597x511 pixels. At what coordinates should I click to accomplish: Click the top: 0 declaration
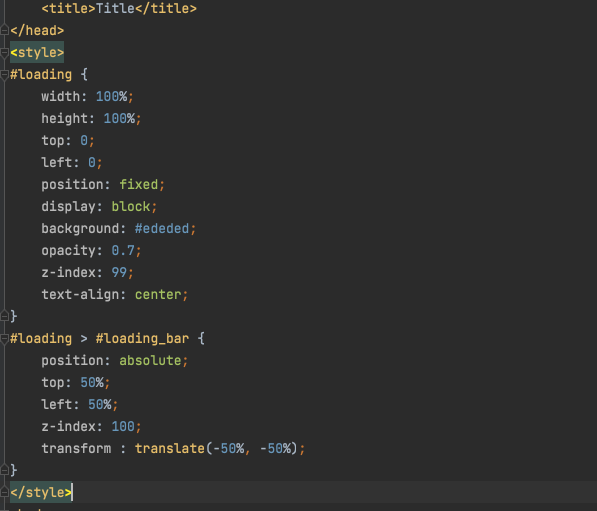(68, 141)
